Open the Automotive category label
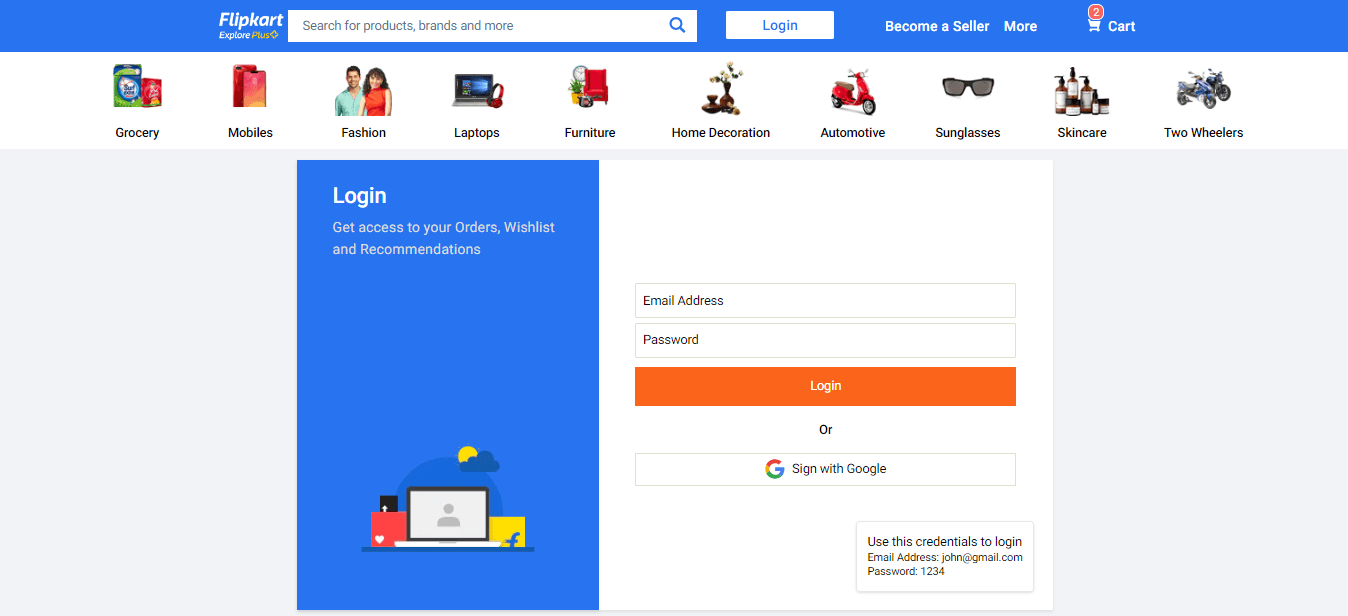The height and width of the screenshot is (616, 1348). click(853, 132)
